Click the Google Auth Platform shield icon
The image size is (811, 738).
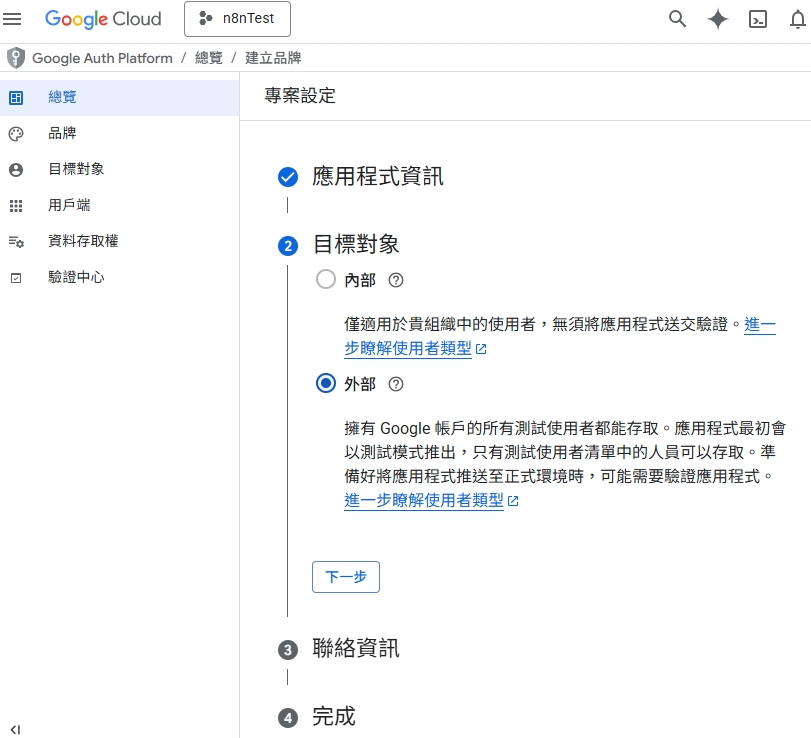pos(16,57)
